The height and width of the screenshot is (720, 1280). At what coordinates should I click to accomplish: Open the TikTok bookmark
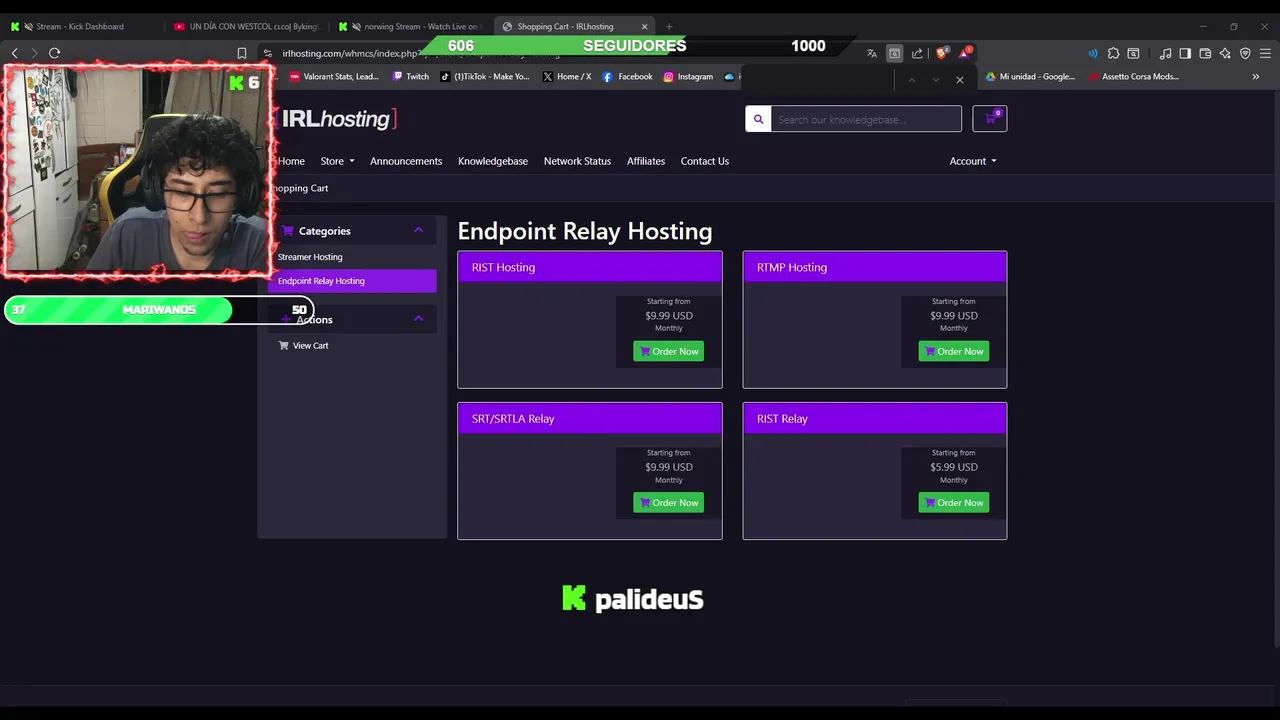(x=485, y=76)
